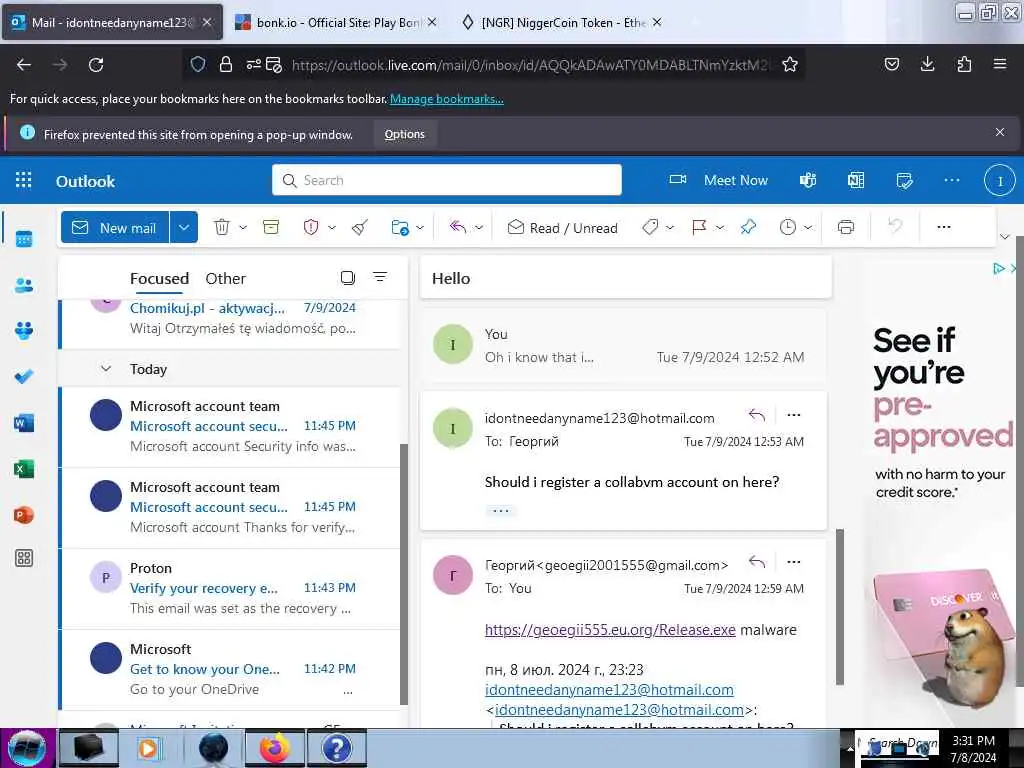The width and height of the screenshot is (1024, 768).
Task: Reply all using the toolbar arrow icon
Action: (458, 227)
